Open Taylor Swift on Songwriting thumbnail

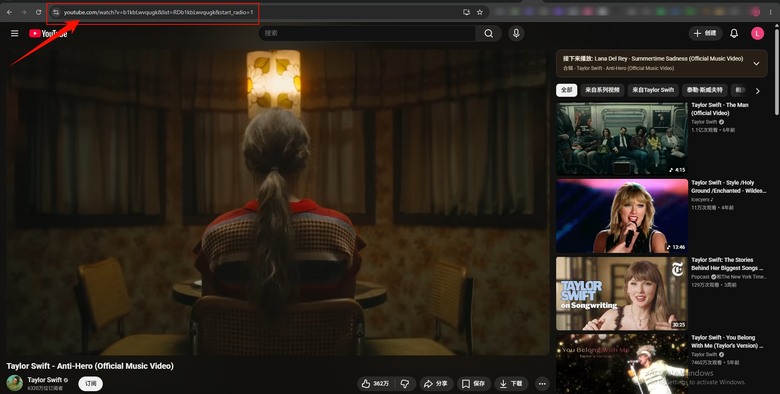click(622, 294)
